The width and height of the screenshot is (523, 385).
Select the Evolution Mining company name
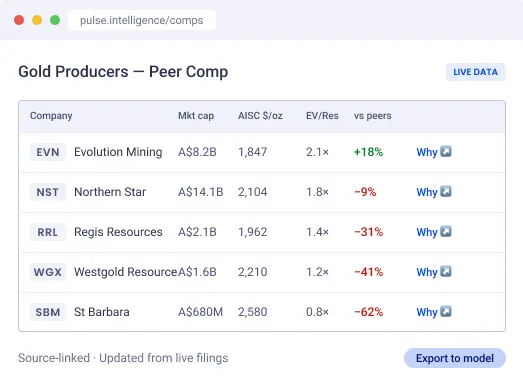[x=118, y=152]
